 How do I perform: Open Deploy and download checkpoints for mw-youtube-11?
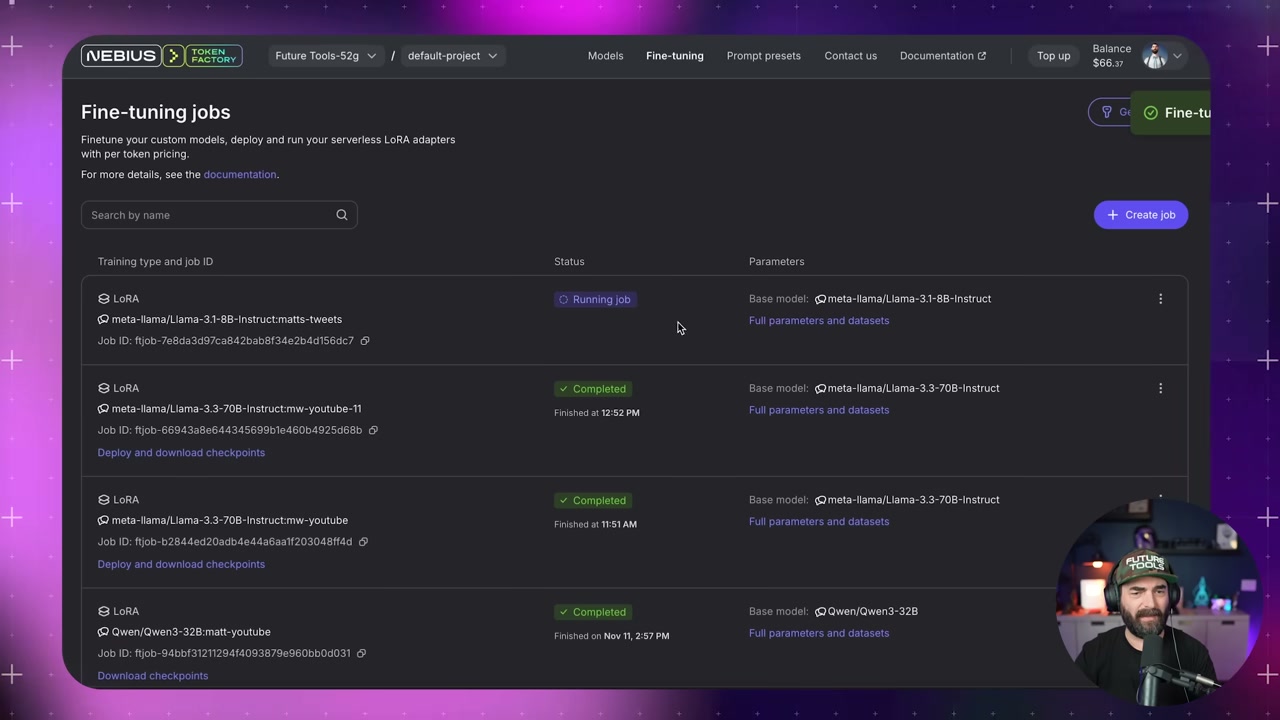(x=181, y=452)
